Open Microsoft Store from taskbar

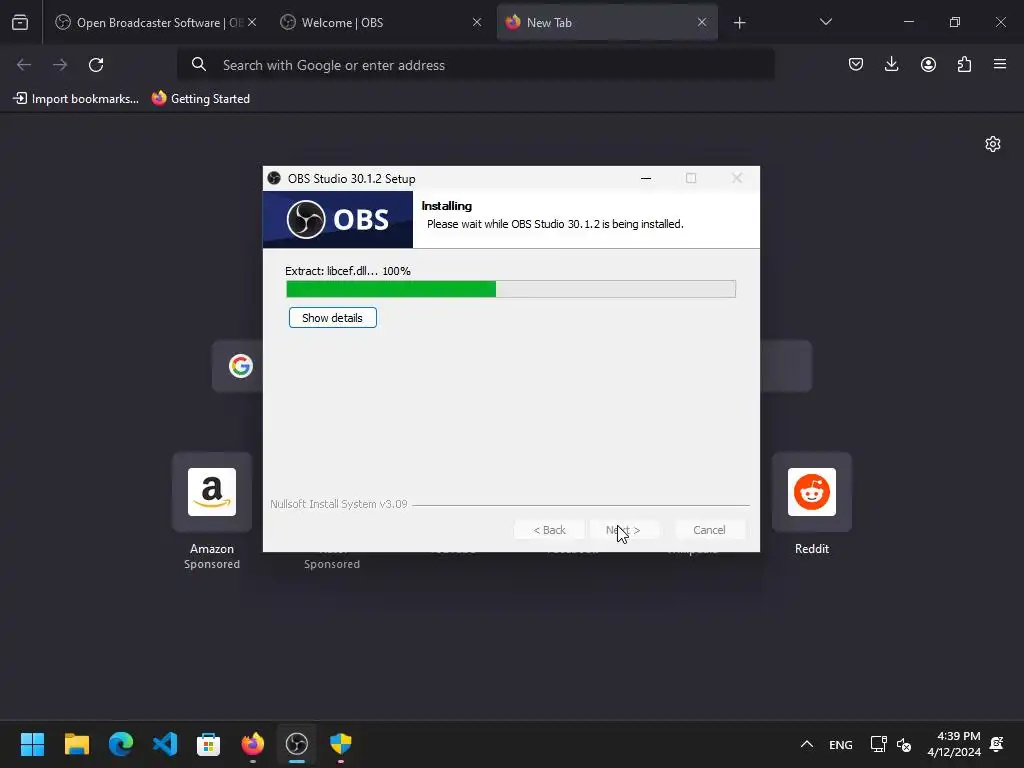pos(208,744)
